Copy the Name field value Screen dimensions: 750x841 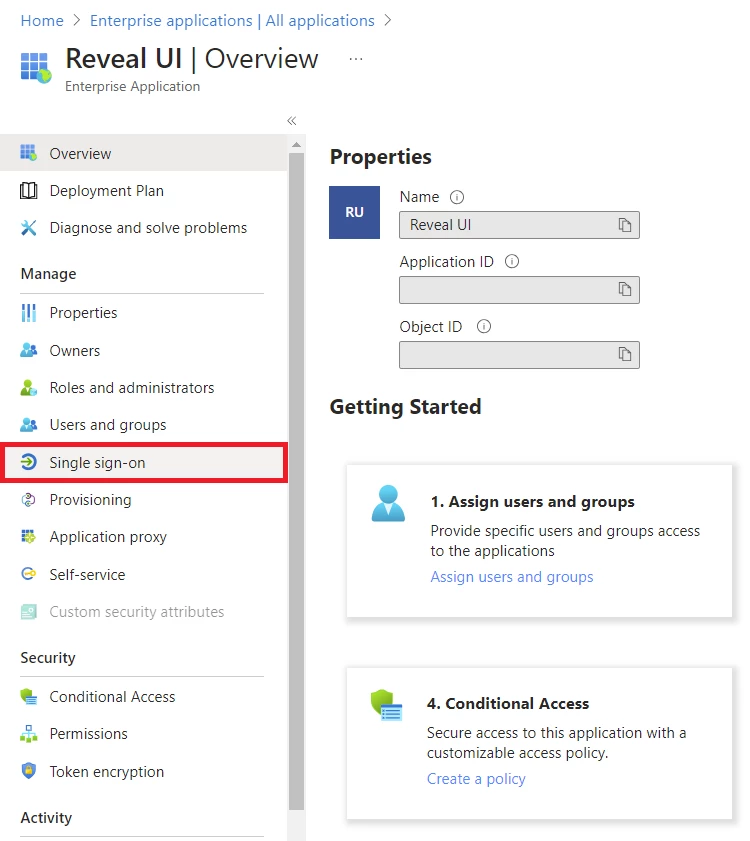[624, 225]
